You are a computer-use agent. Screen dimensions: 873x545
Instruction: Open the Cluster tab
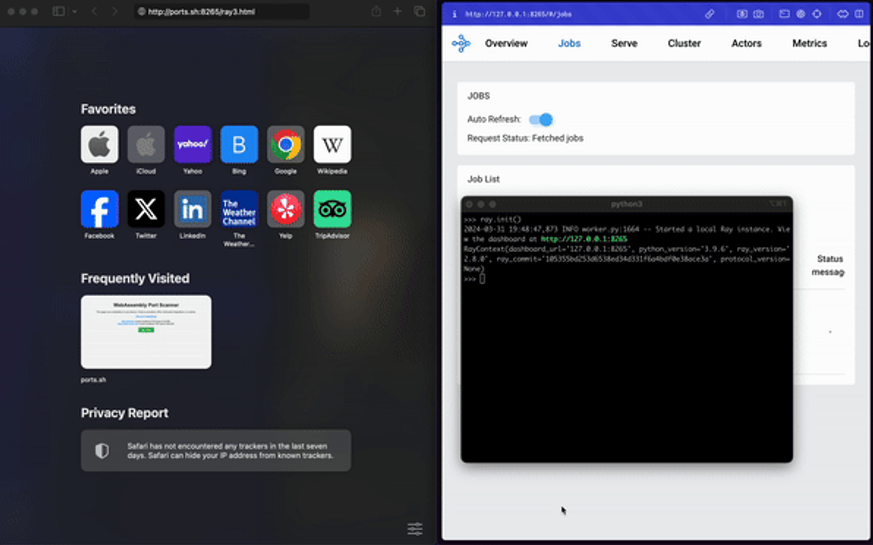684,43
